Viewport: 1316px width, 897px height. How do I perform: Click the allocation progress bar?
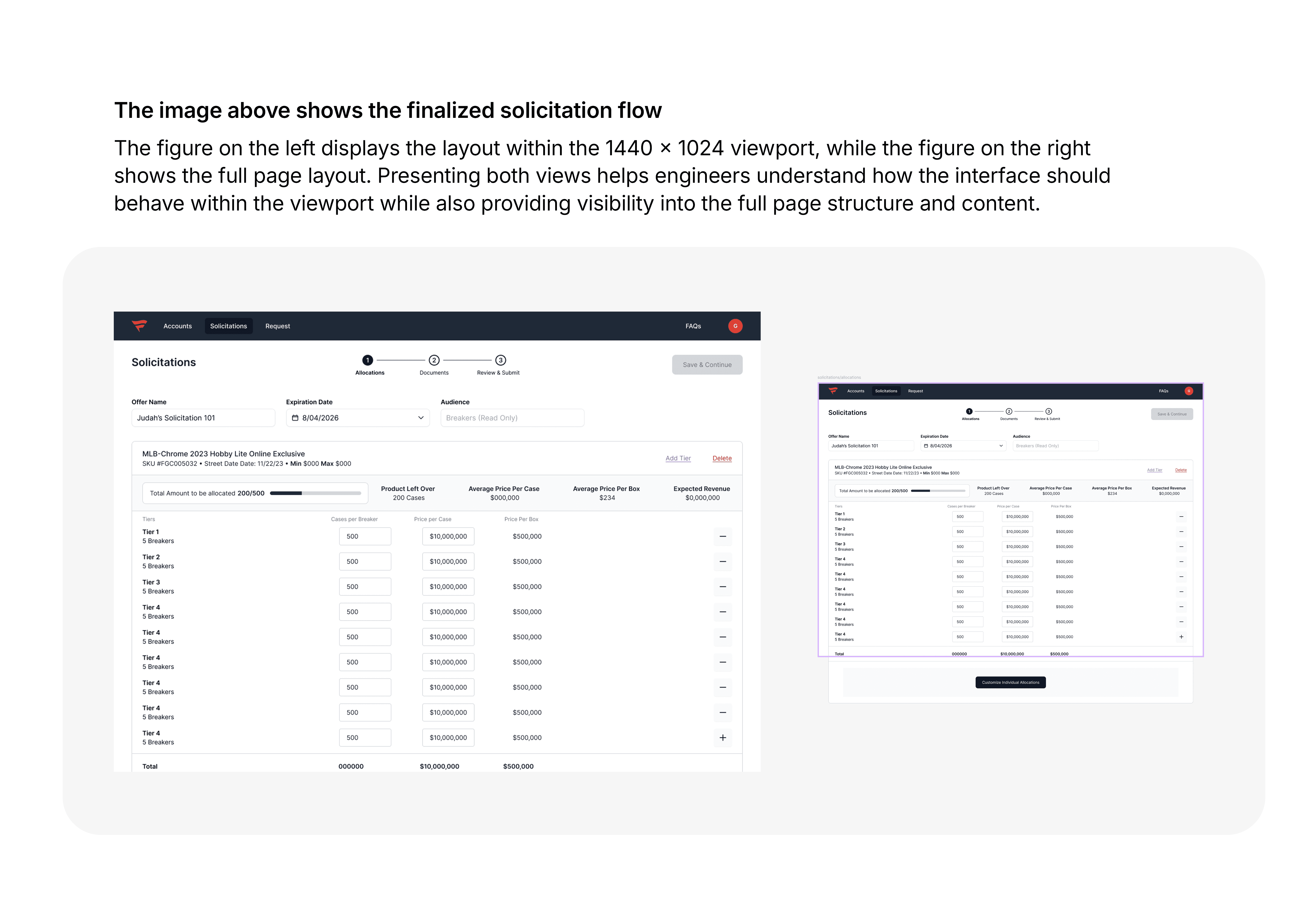point(315,493)
